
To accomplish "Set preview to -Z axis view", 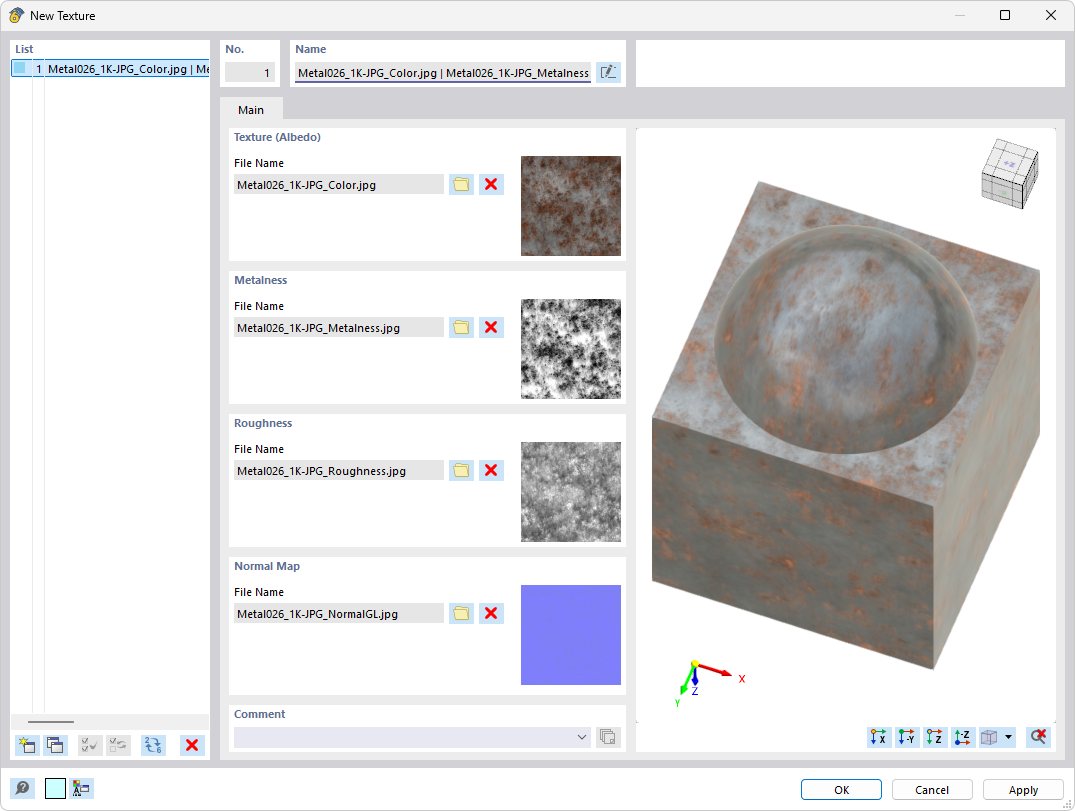I will pos(962,737).
